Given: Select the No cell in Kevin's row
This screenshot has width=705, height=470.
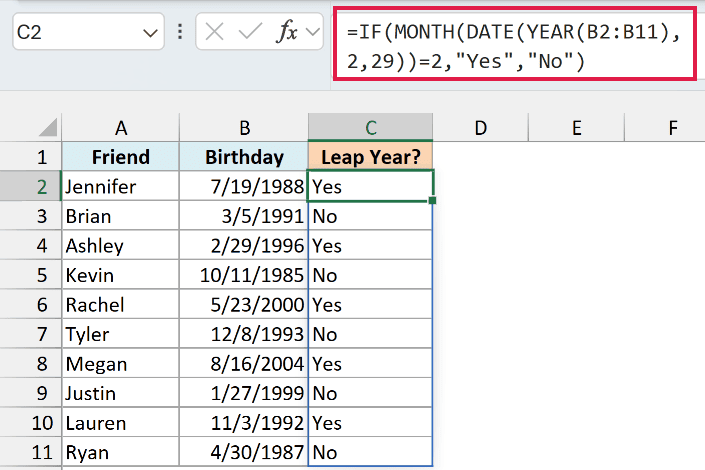Looking at the screenshot, I should [370, 275].
